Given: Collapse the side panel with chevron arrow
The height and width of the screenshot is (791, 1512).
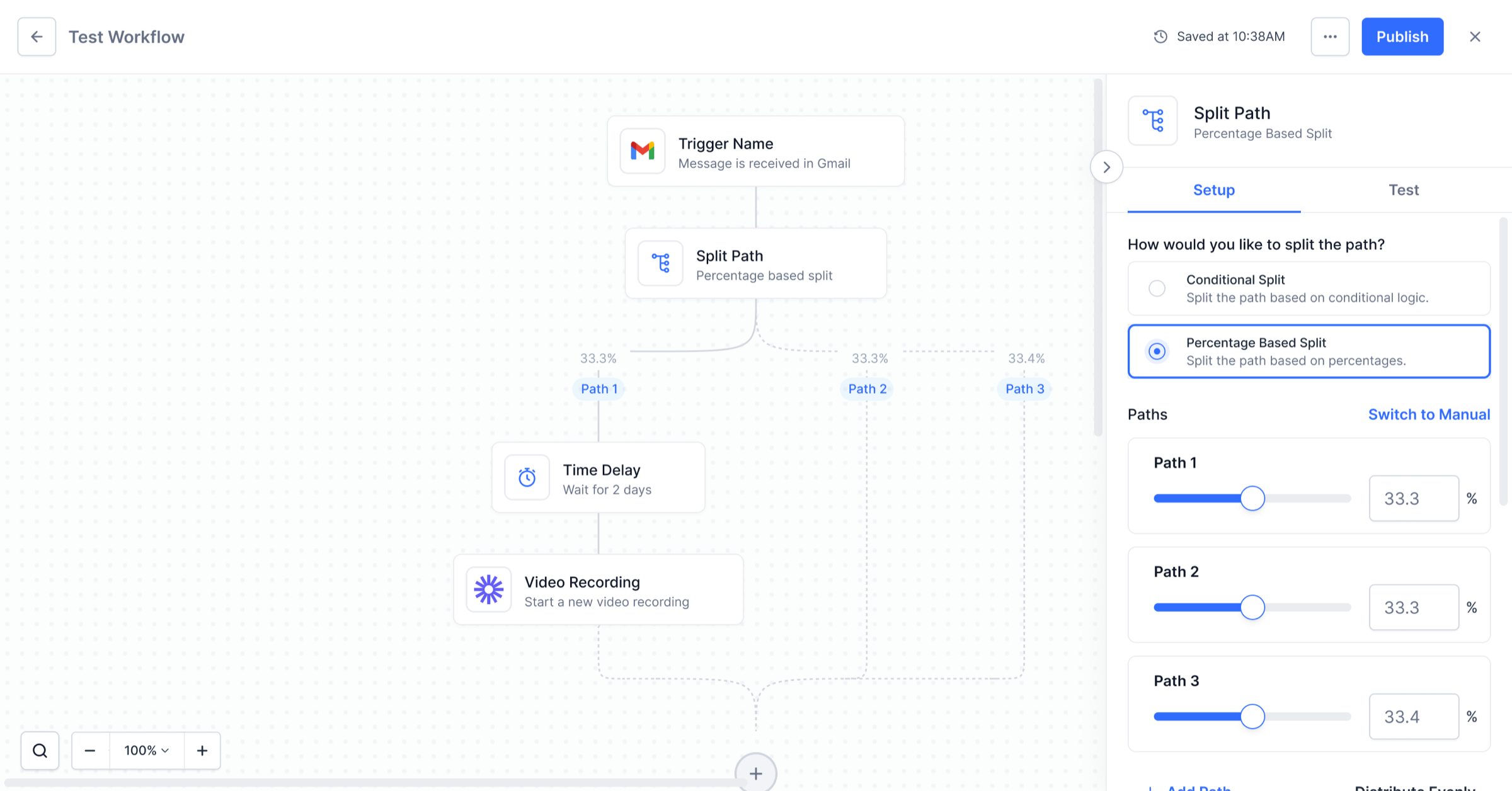Looking at the screenshot, I should tap(1107, 167).
